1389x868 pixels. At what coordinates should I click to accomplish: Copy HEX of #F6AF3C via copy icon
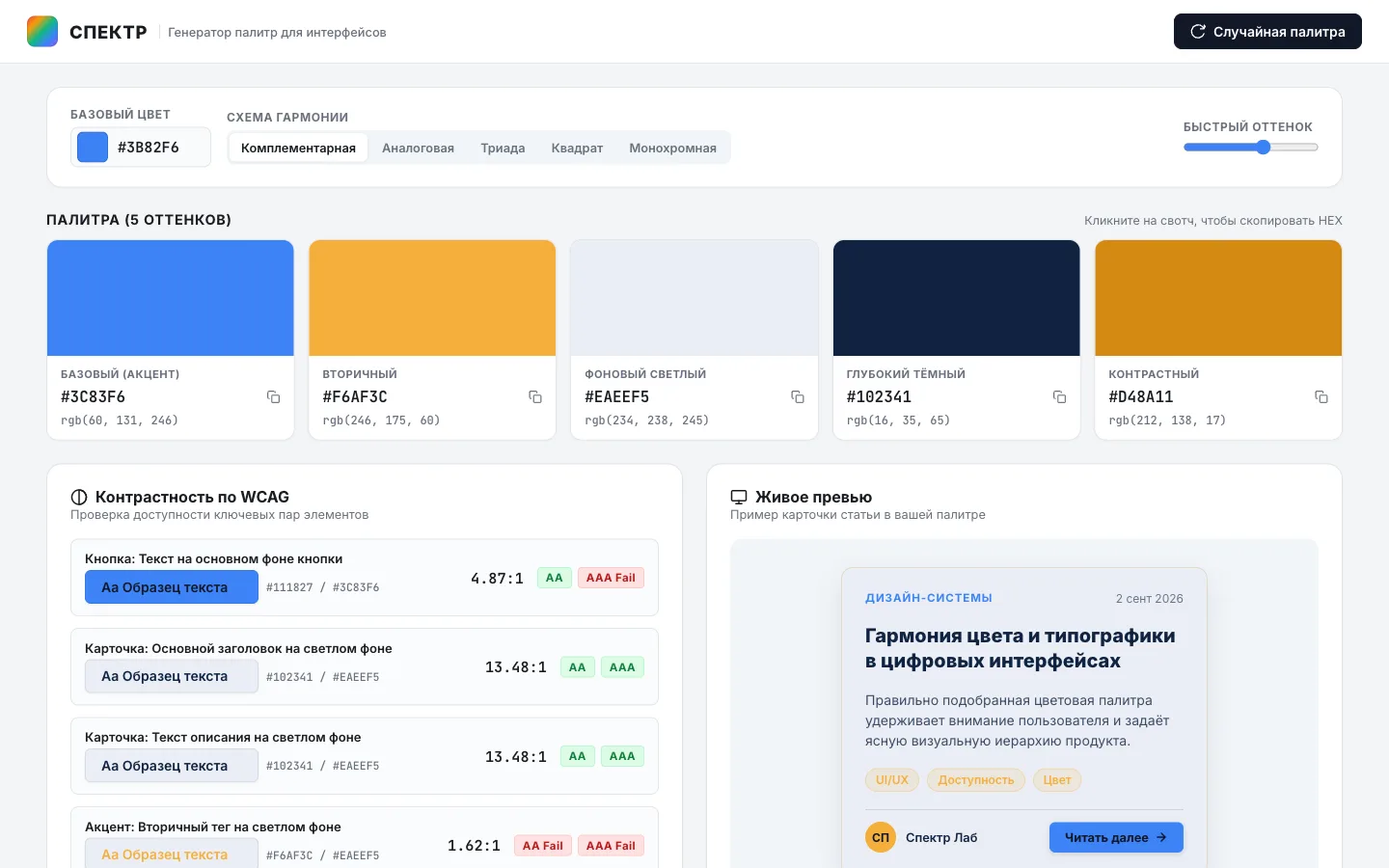(535, 397)
